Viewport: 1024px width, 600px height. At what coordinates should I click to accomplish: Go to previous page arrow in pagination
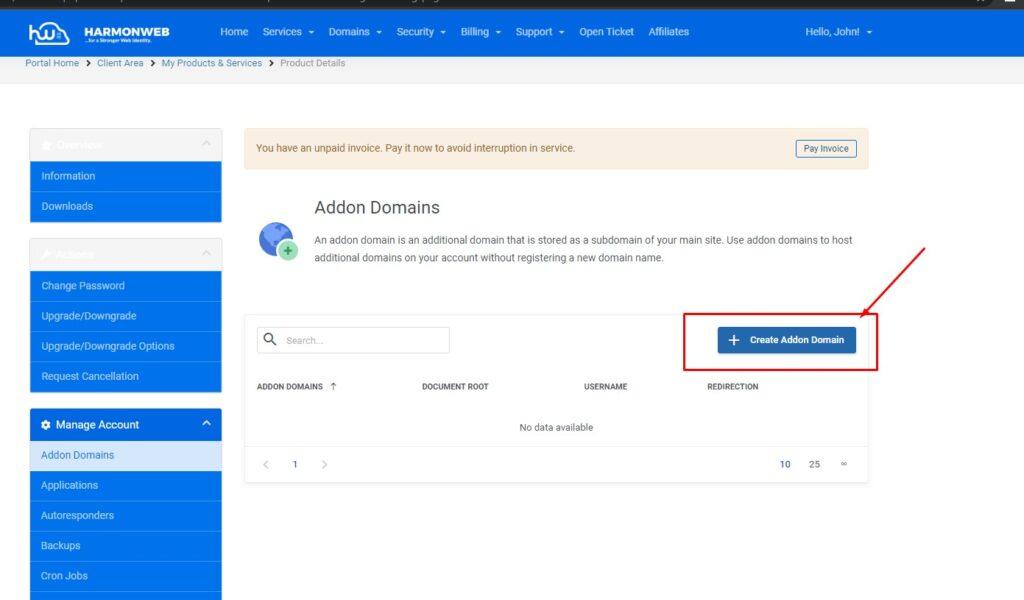[x=266, y=464]
